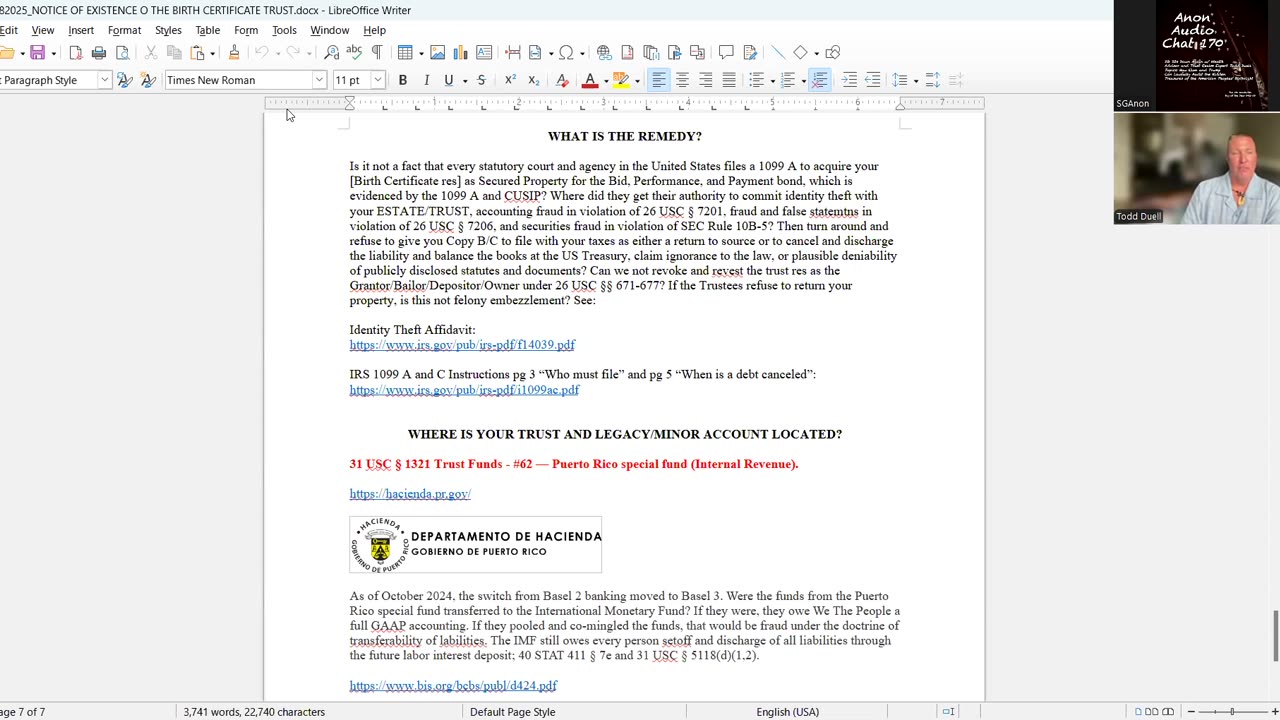1280x720 pixels.
Task: Toggle track changes recording
Action: pyautogui.click(x=749, y=53)
